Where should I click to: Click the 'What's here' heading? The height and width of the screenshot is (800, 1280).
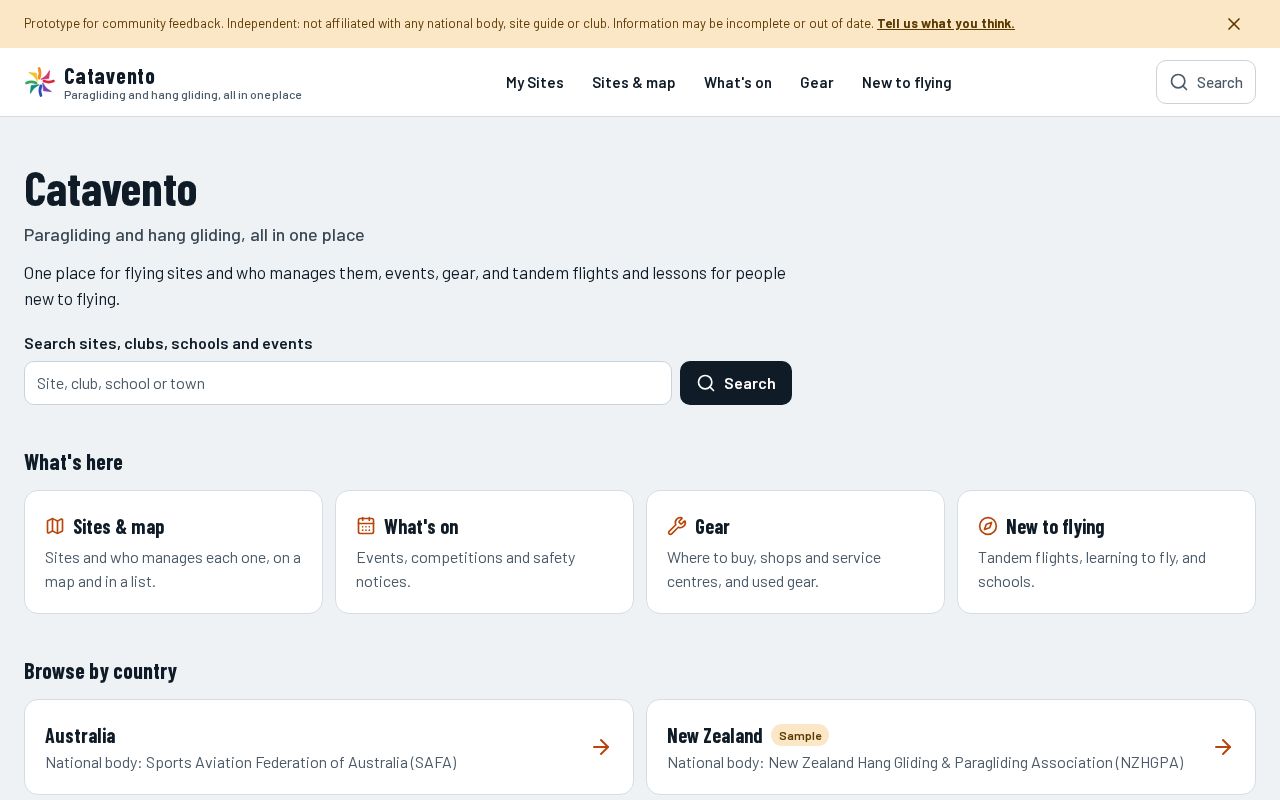click(74, 462)
